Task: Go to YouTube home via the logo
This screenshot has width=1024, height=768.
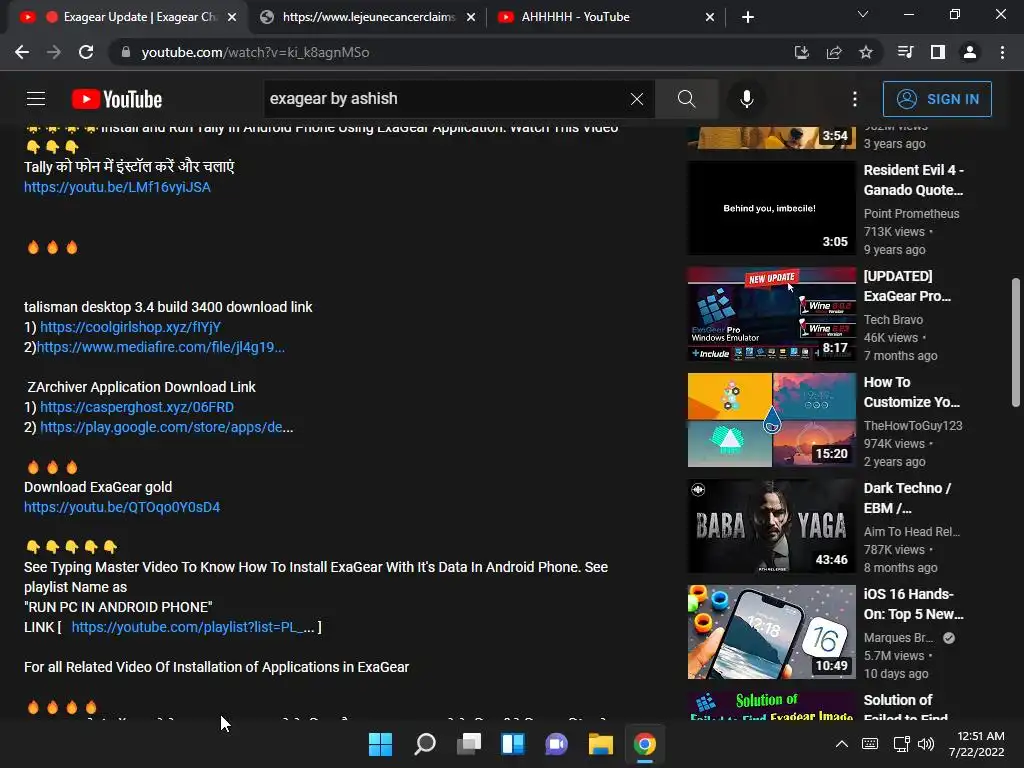Action: [117, 99]
